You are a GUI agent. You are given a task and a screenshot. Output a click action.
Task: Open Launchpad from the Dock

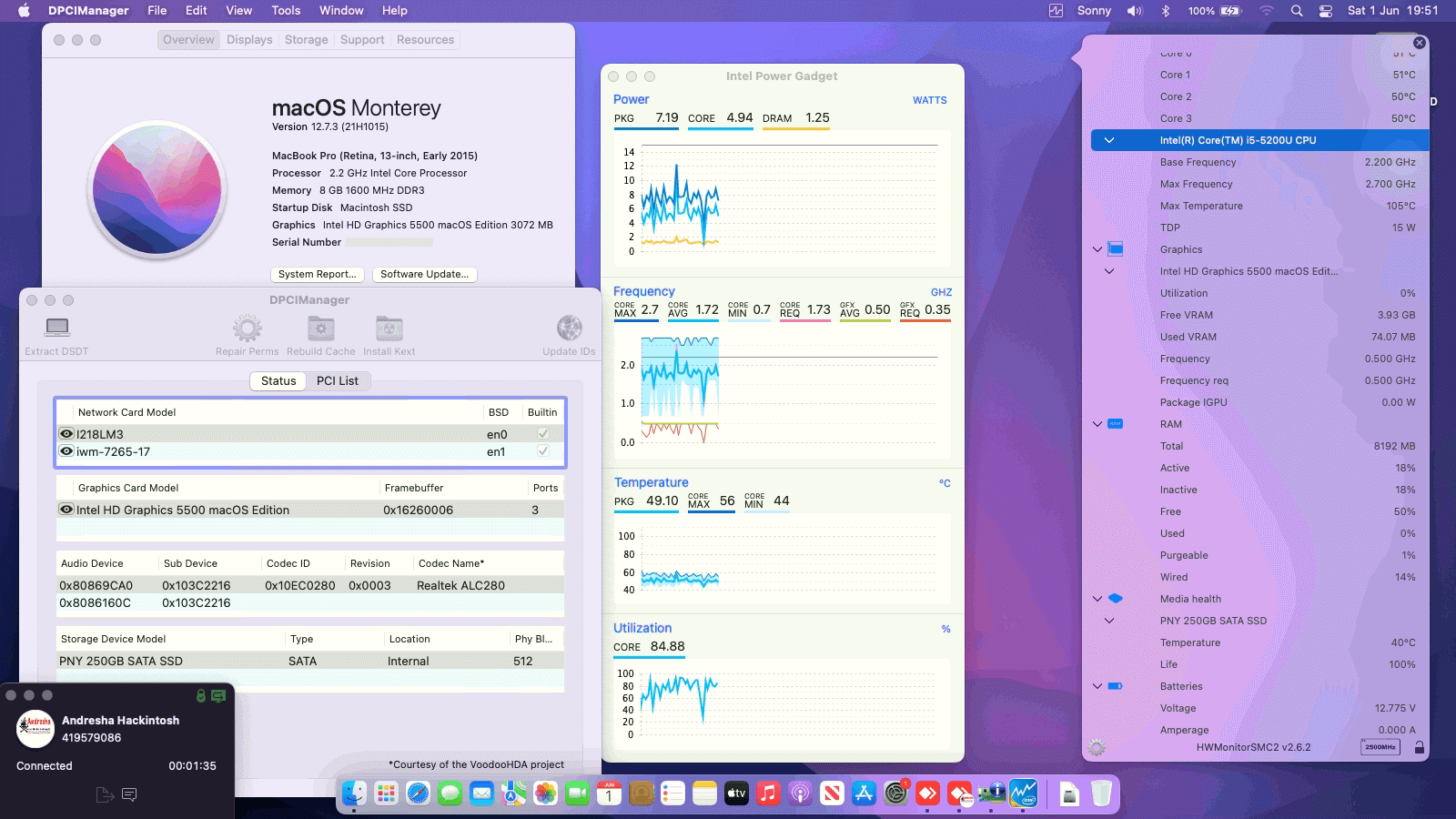click(386, 794)
